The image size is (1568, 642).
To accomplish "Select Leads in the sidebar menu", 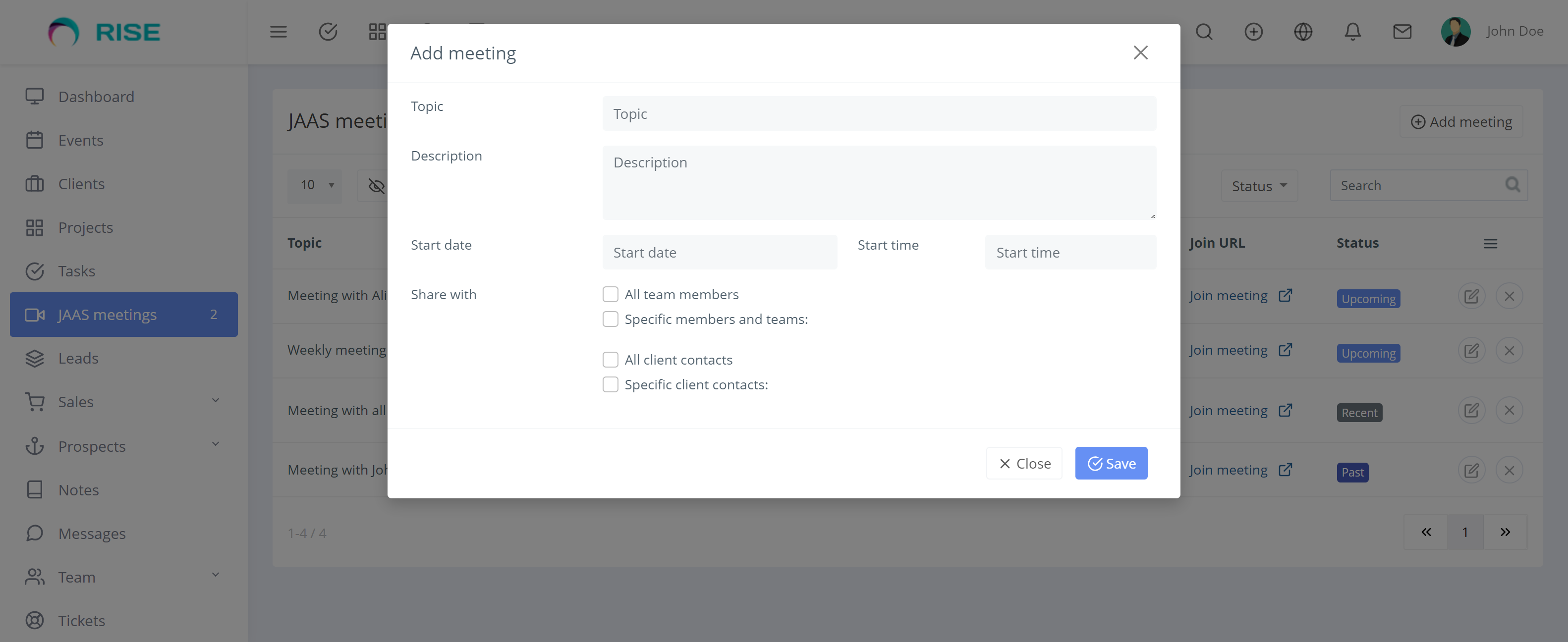I will point(78,359).
